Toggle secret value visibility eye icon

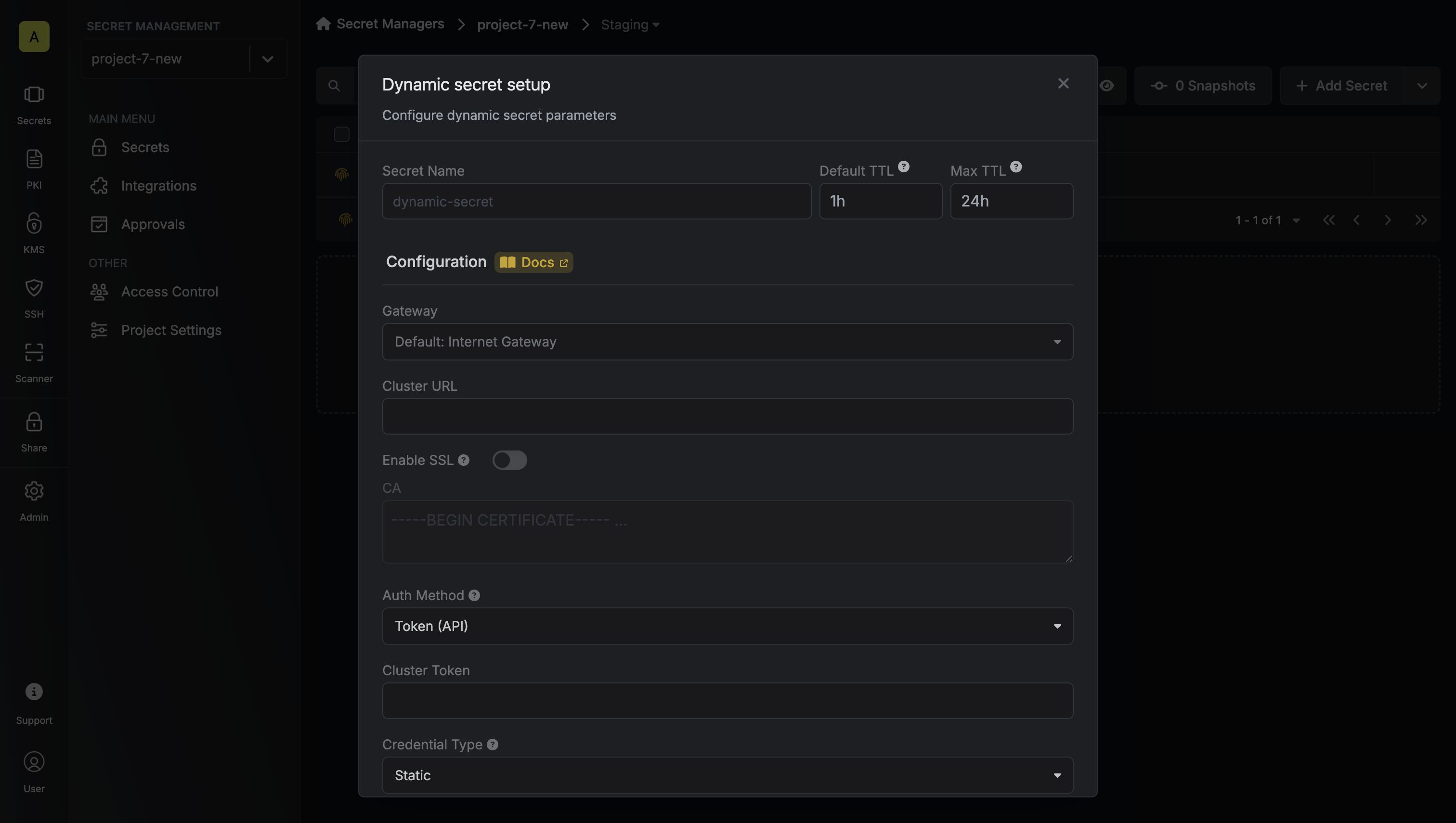coord(1107,86)
